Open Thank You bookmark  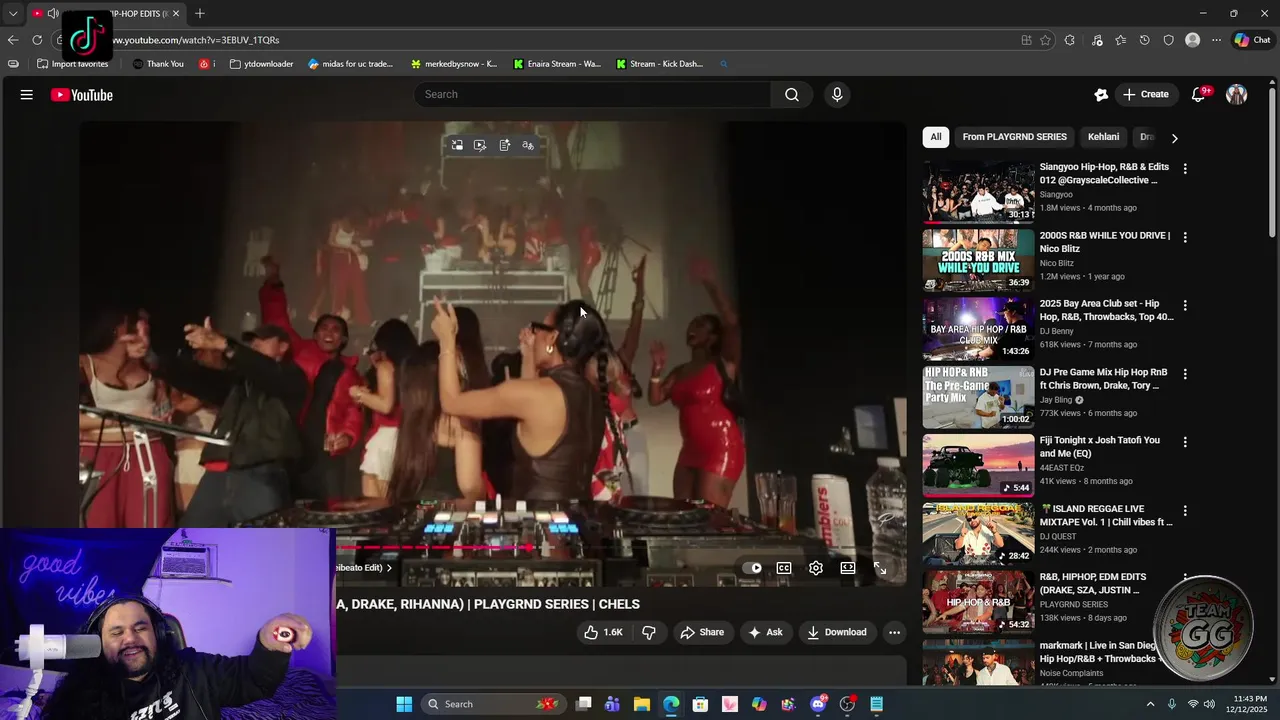click(158, 64)
